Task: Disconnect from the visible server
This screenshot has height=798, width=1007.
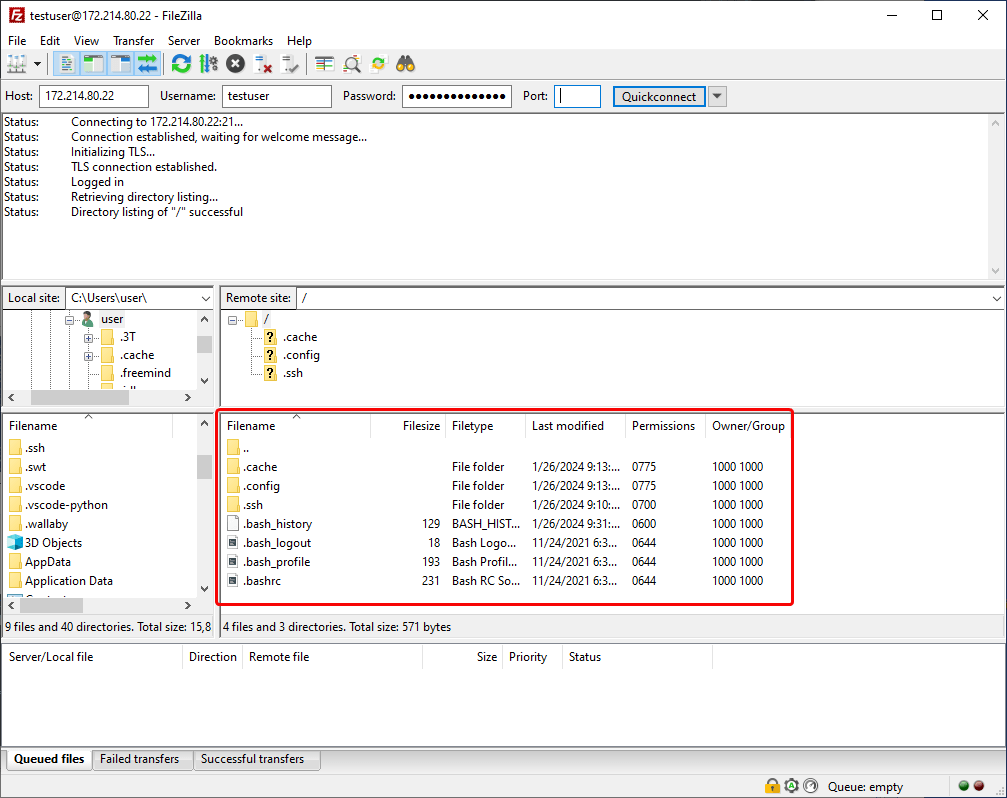Action: (263, 64)
